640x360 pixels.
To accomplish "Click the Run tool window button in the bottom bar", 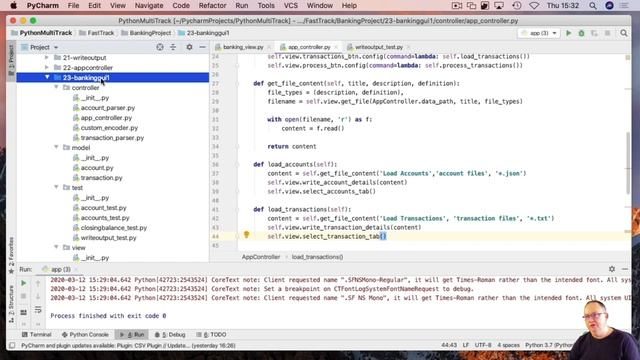I will (131, 334).
